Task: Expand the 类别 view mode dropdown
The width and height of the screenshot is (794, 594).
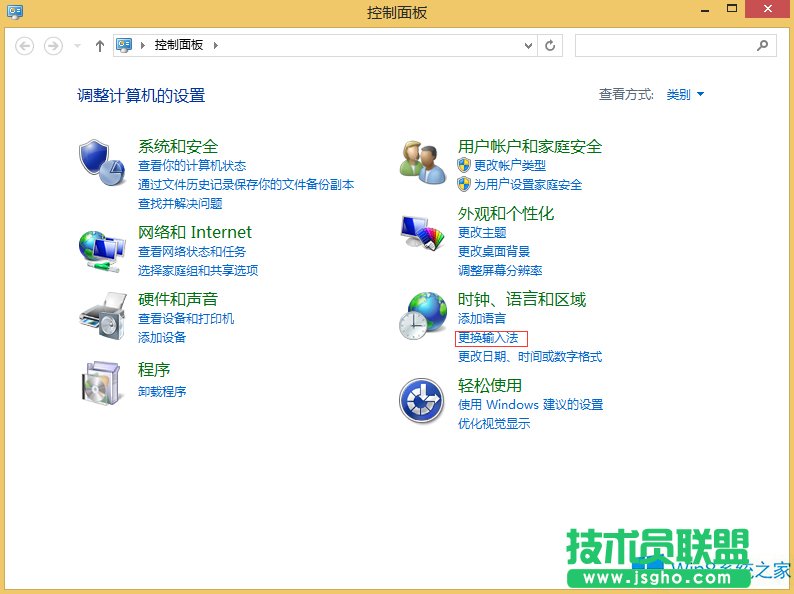Action: click(686, 95)
